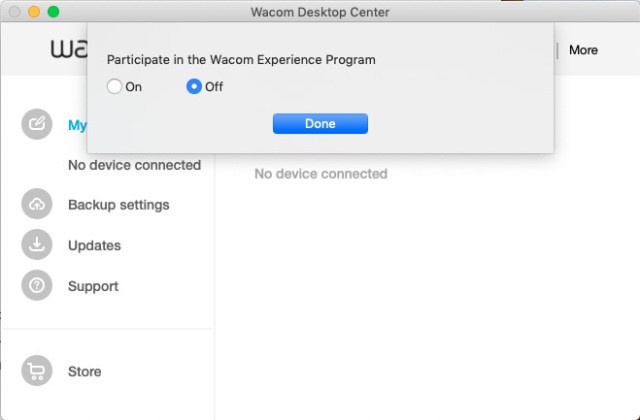The width and height of the screenshot is (640, 420).
Task: Select the Off radio button
Action: [x=194, y=87]
